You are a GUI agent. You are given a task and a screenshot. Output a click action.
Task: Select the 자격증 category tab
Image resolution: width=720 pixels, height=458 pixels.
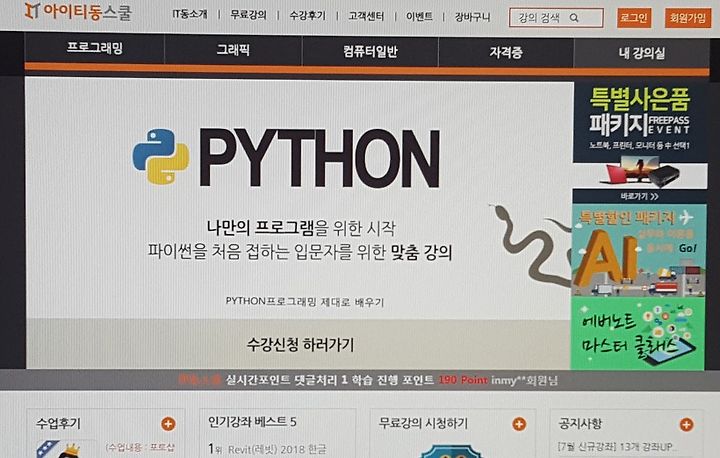pyautogui.click(x=506, y=52)
